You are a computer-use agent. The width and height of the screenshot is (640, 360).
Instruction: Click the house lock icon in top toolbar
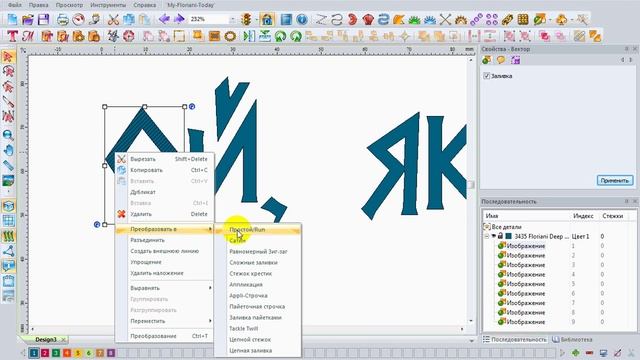point(267,19)
